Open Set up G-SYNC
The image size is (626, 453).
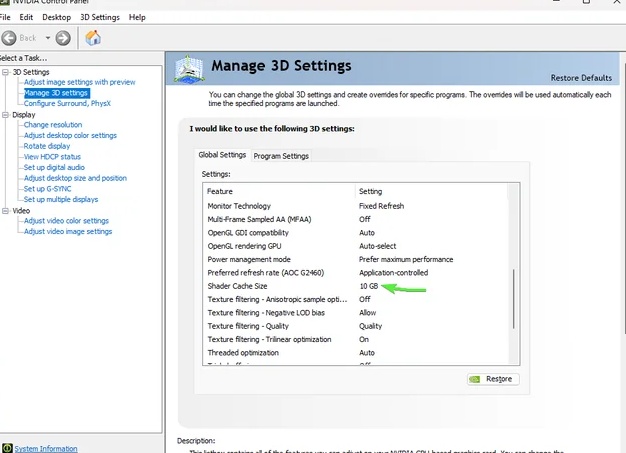tap(48, 189)
